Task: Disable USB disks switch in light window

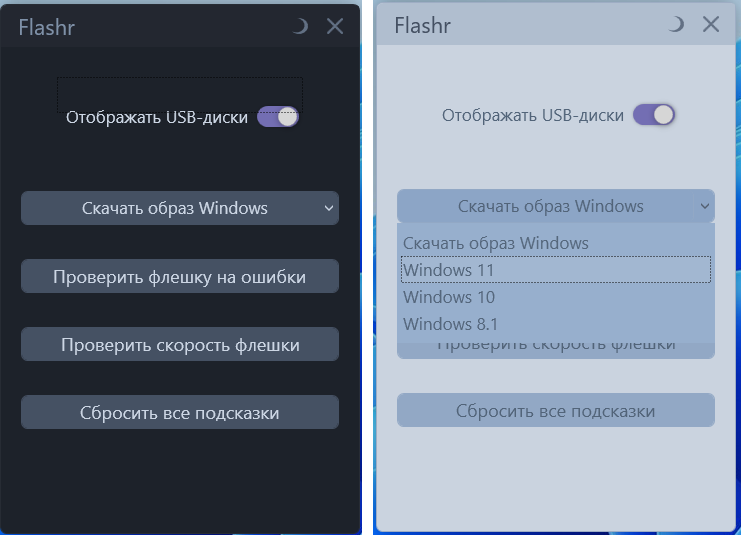Action: (x=654, y=115)
